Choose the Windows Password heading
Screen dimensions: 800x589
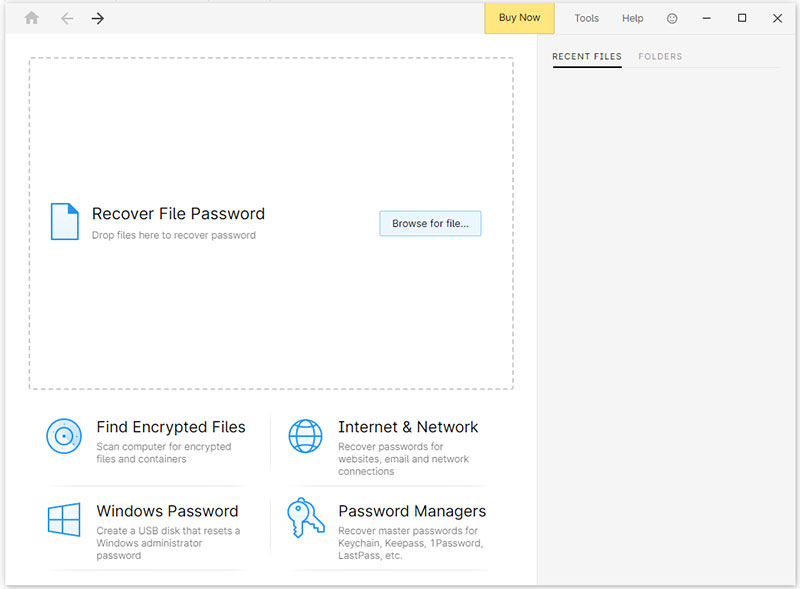pos(167,511)
